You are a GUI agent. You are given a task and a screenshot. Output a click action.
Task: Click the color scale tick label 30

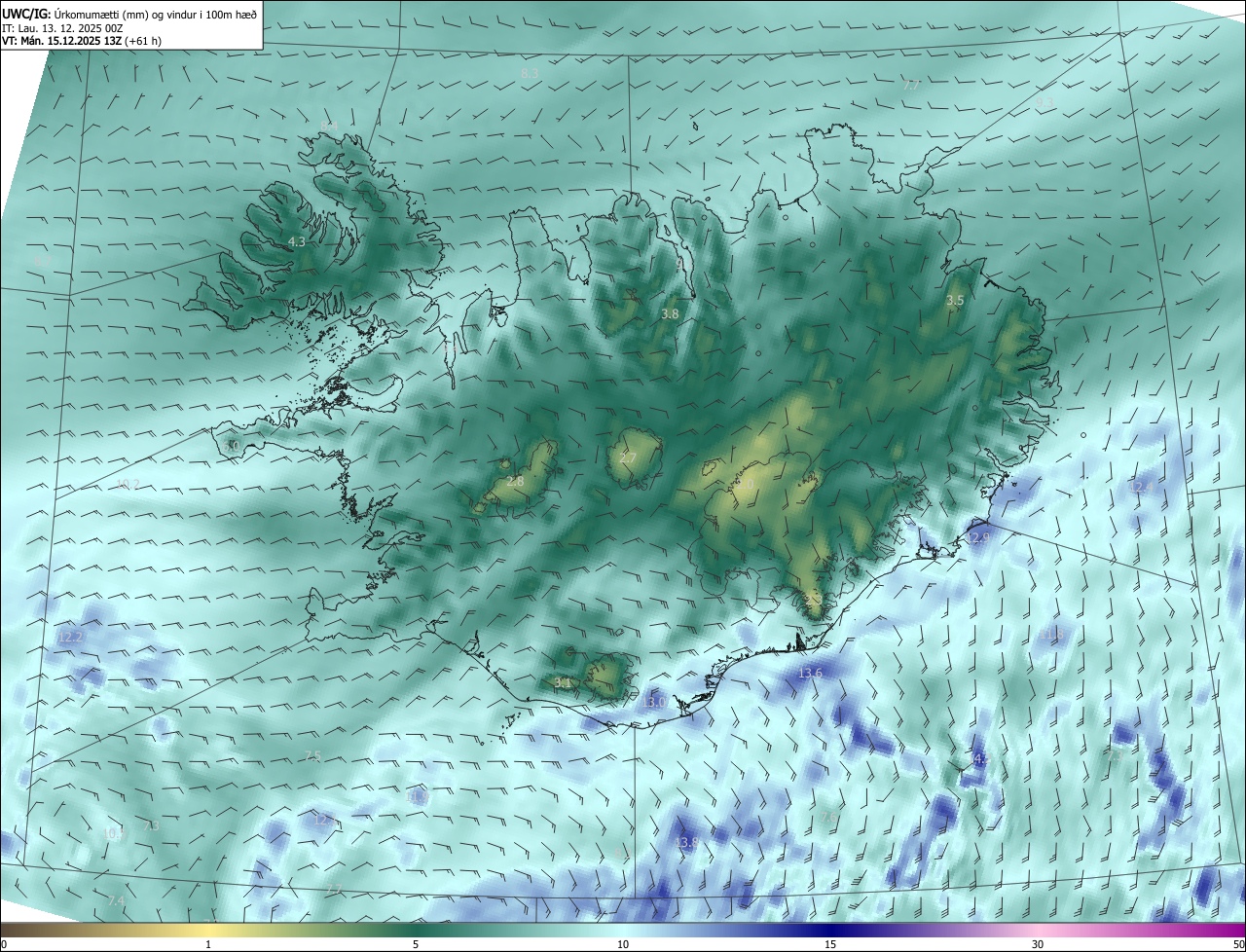click(1038, 944)
